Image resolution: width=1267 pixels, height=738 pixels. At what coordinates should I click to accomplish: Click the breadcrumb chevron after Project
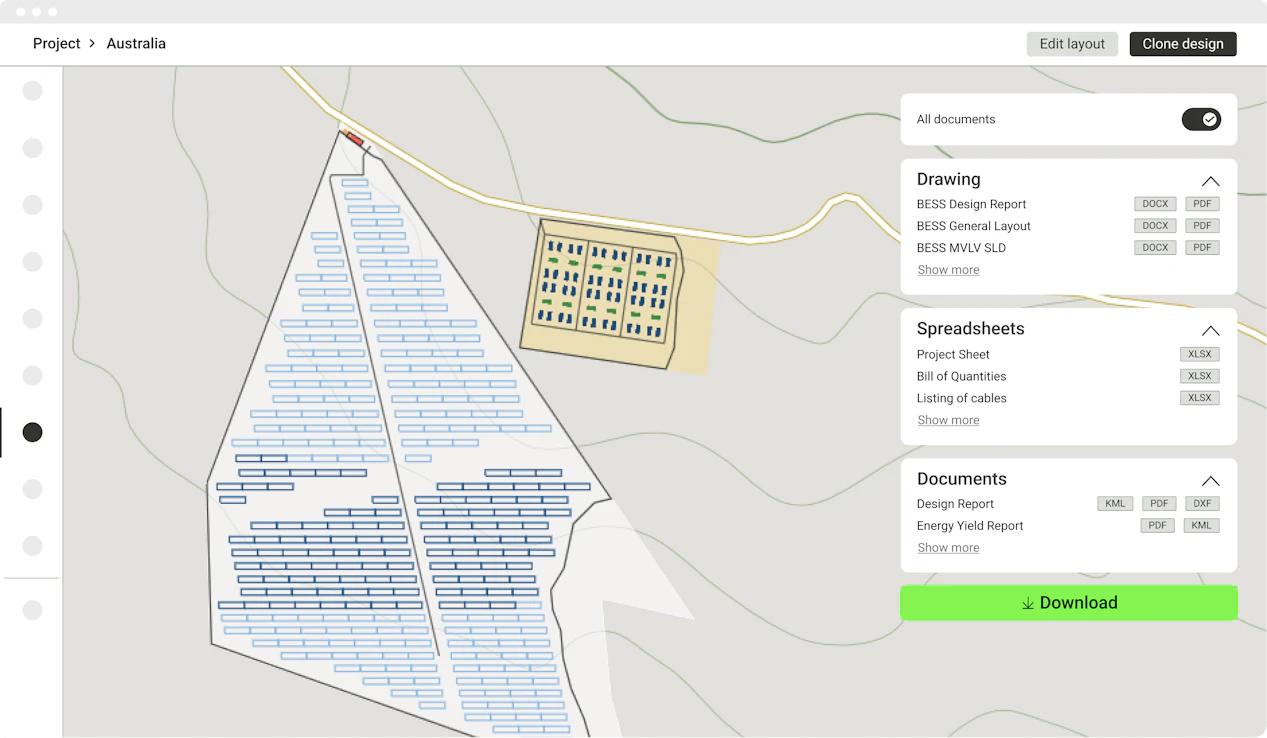[x=92, y=44]
